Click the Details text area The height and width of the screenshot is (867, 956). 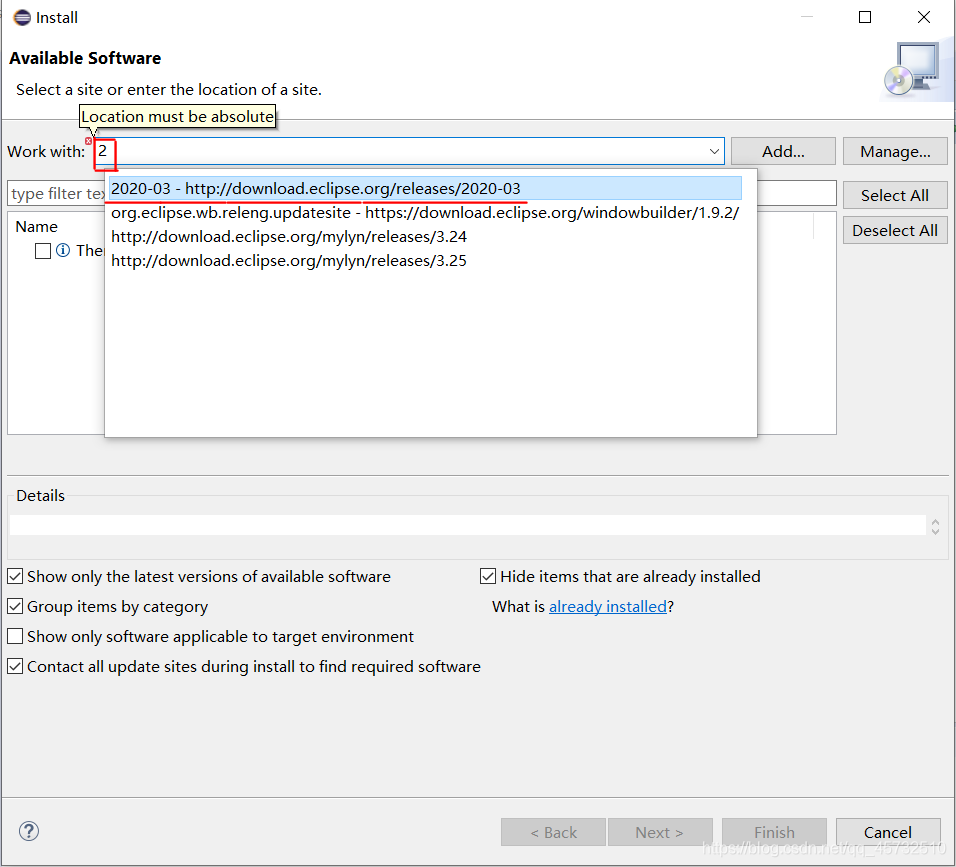468,525
